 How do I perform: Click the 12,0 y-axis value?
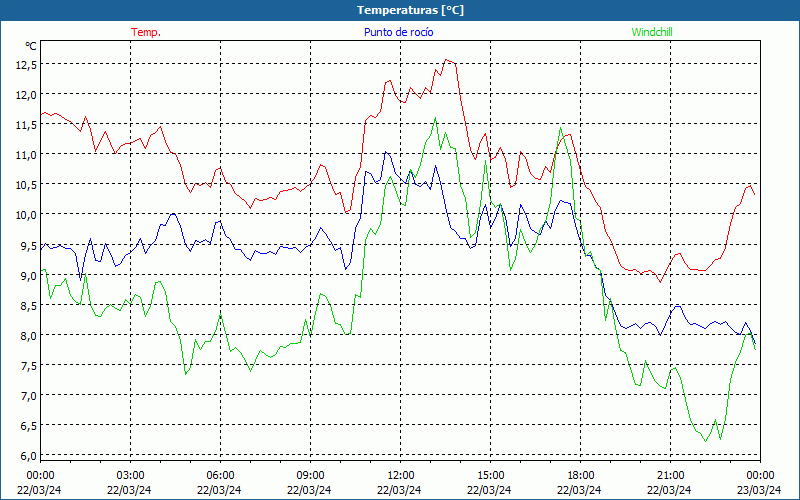pyautogui.click(x=26, y=94)
